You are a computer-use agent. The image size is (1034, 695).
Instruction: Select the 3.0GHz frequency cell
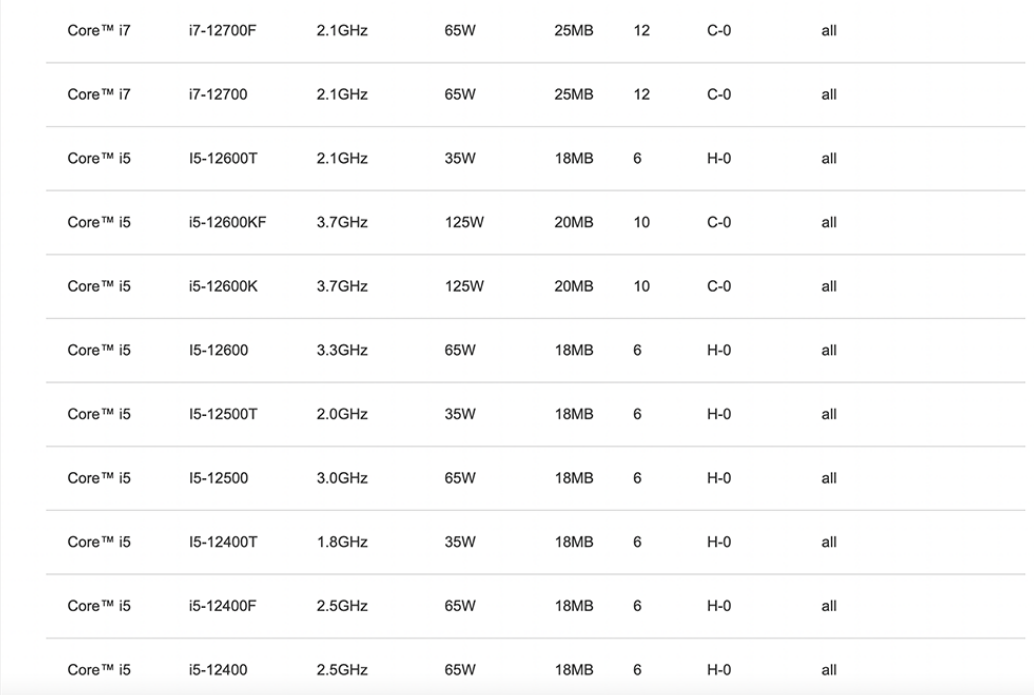(x=342, y=479)
